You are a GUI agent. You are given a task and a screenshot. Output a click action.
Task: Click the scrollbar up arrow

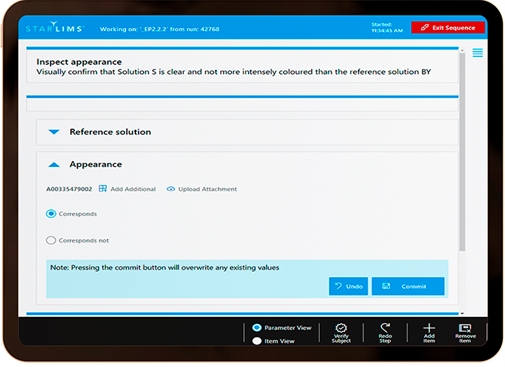click(x=462, y=50)
